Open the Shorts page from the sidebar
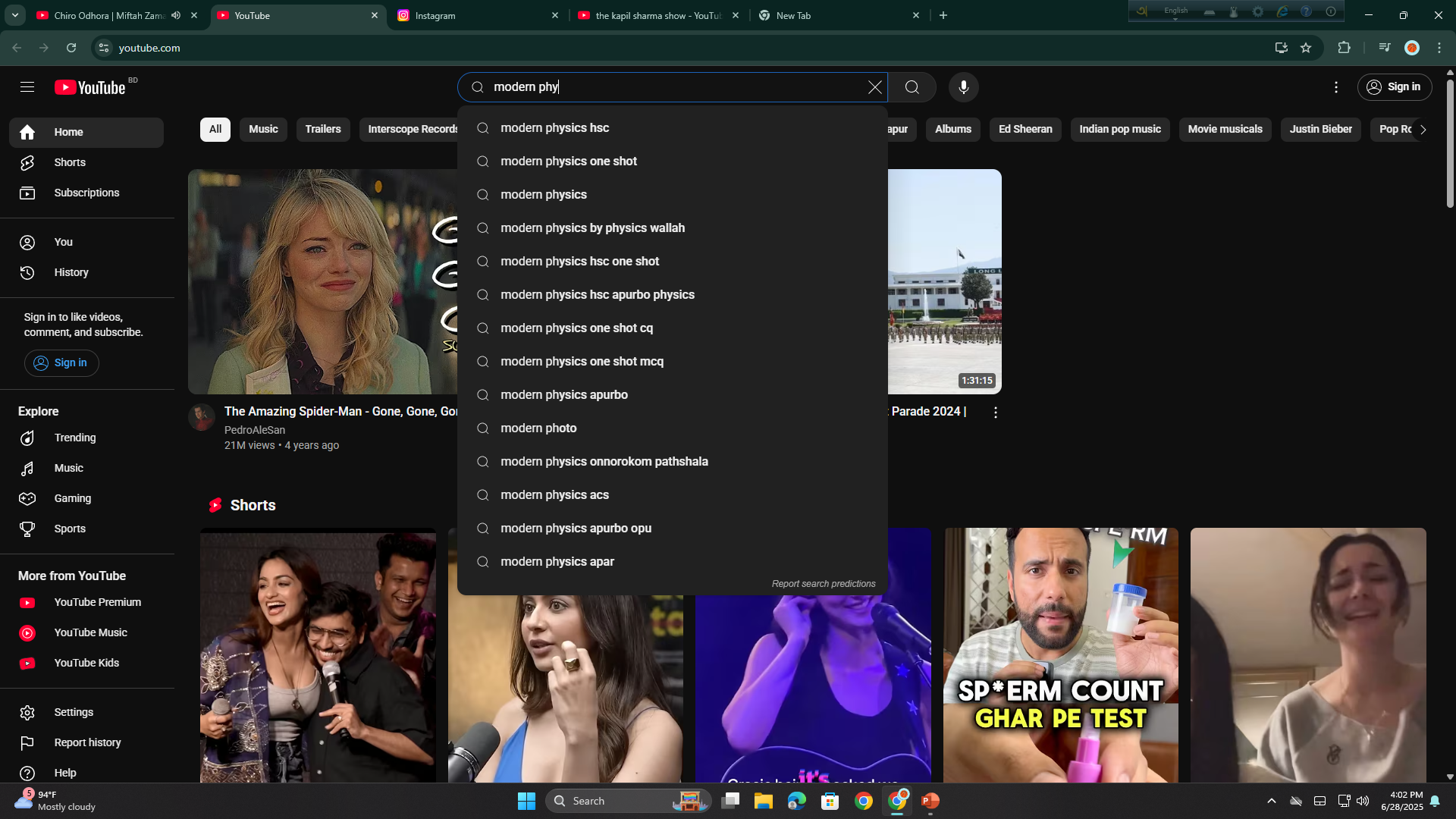The height and width of the screenshot is (819, 1456). (x=86, y=162)
